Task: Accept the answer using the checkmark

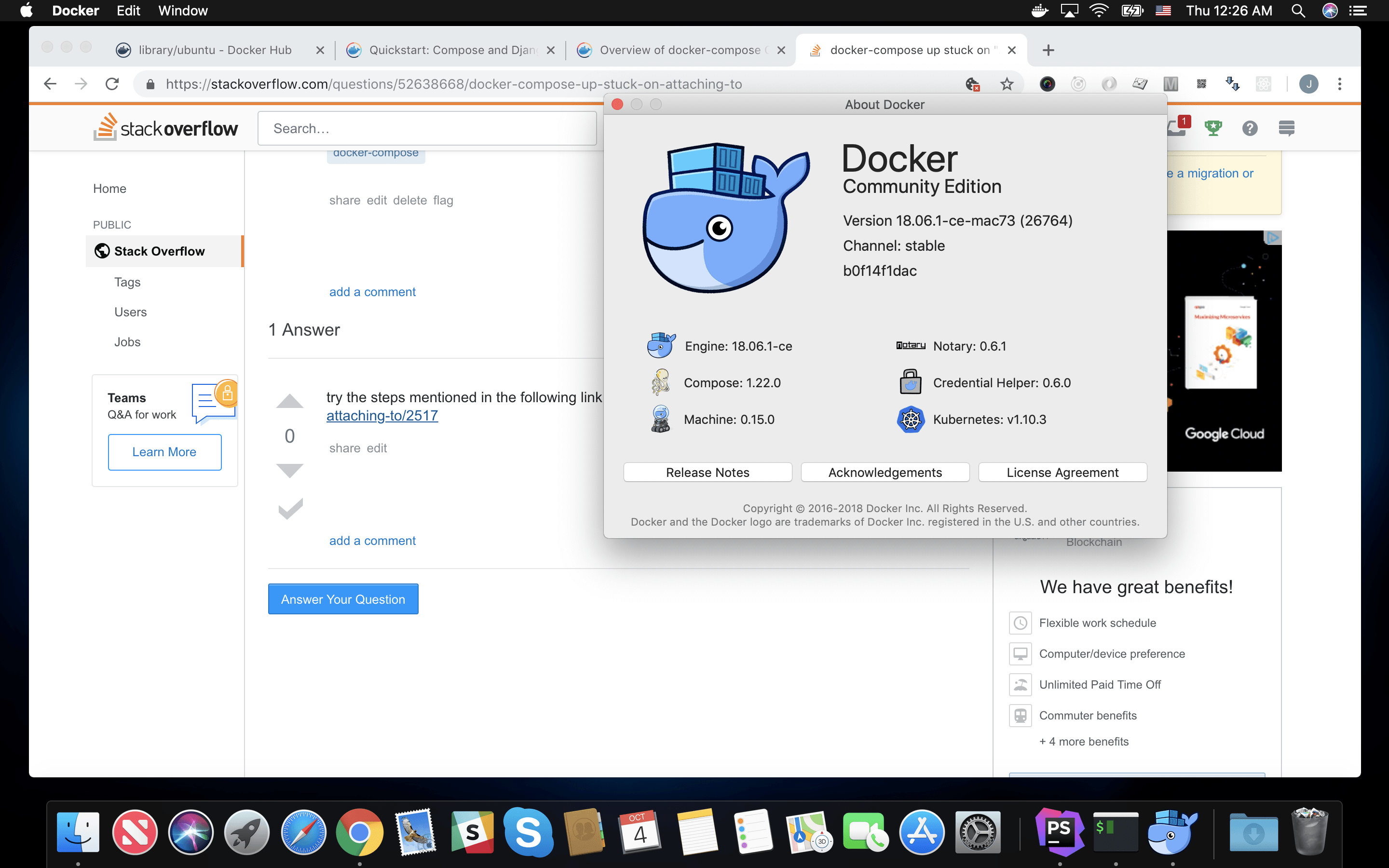Action: (x=290, y=509)
